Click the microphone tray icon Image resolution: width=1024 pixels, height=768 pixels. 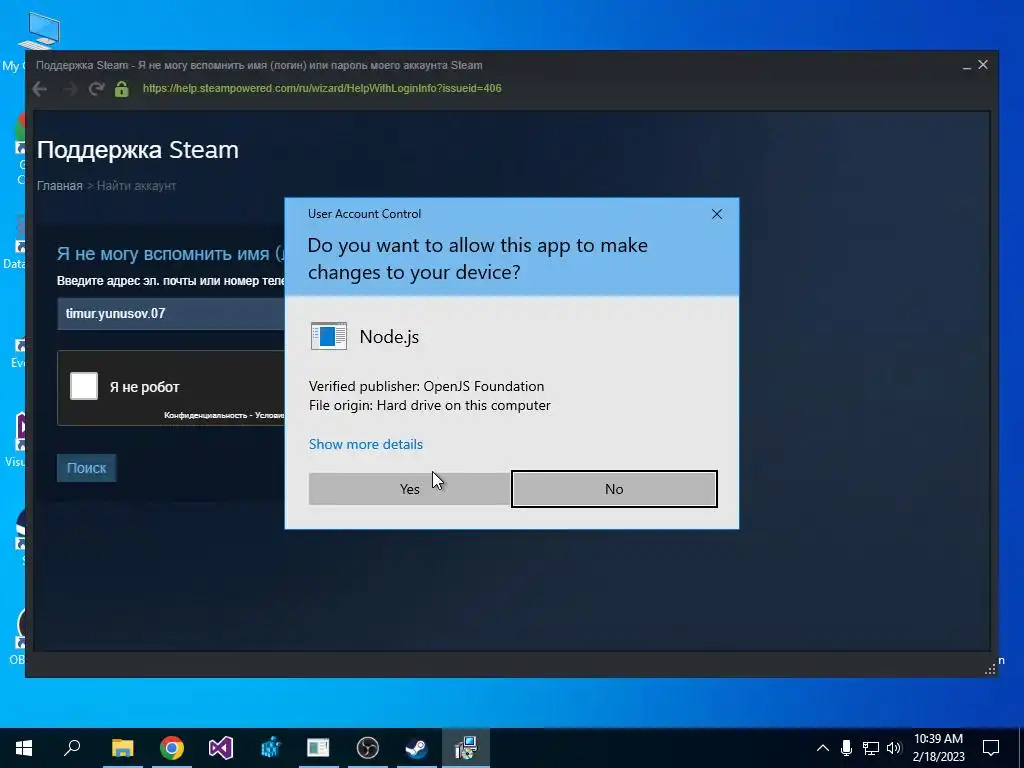point(846,748)
